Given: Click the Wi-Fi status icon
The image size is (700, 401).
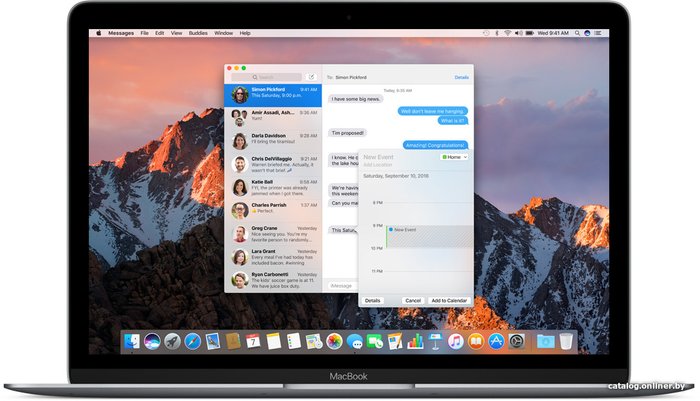Looking at the screenshot, I should pos(507,33).
